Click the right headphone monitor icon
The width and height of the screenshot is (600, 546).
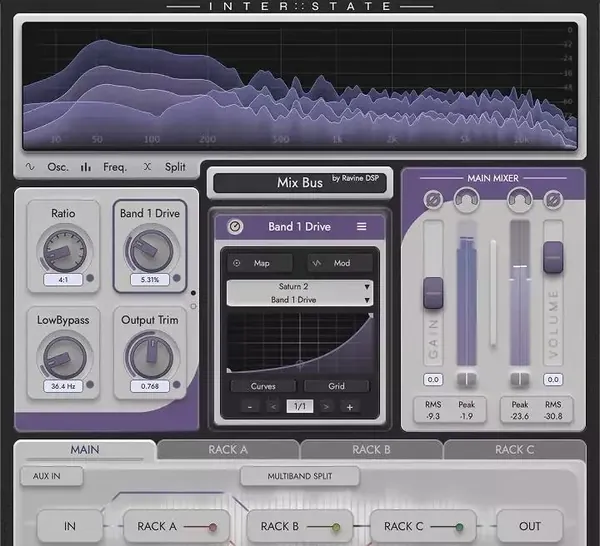tap(520, 199)
